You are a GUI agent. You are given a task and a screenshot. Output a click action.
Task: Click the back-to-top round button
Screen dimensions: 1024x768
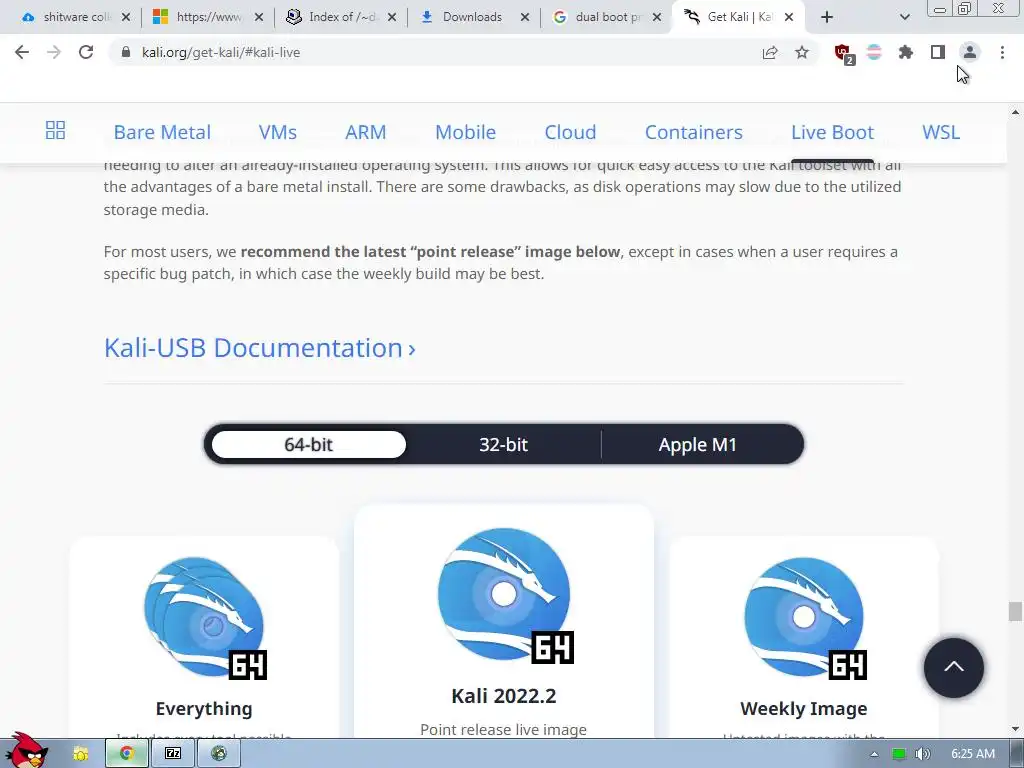953,667
